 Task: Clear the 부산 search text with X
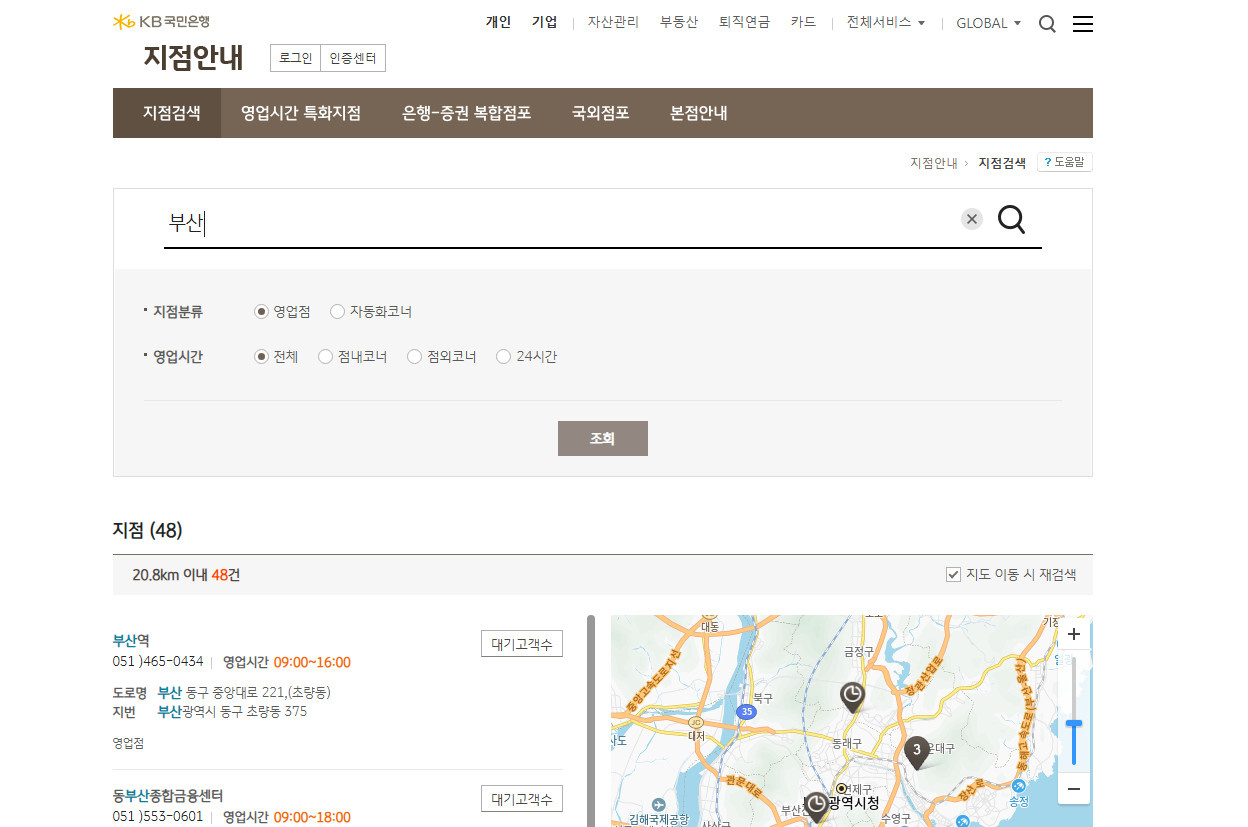(972, 219)
